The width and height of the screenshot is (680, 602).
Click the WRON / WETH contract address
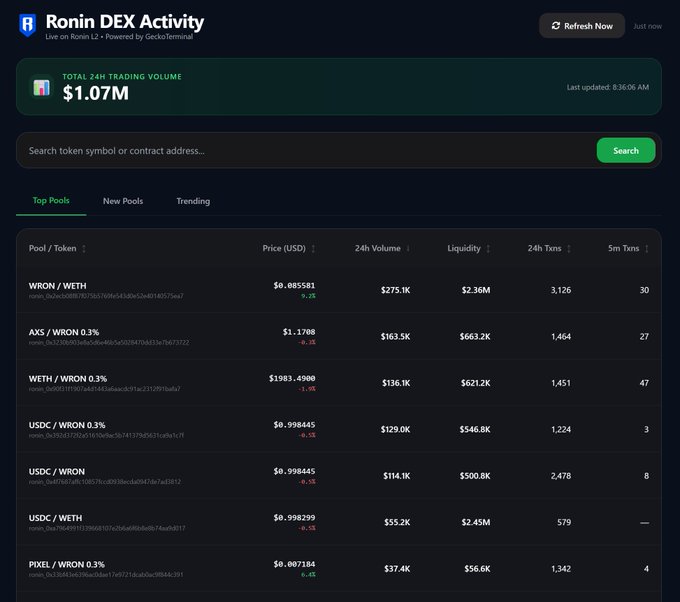(106, 296)
